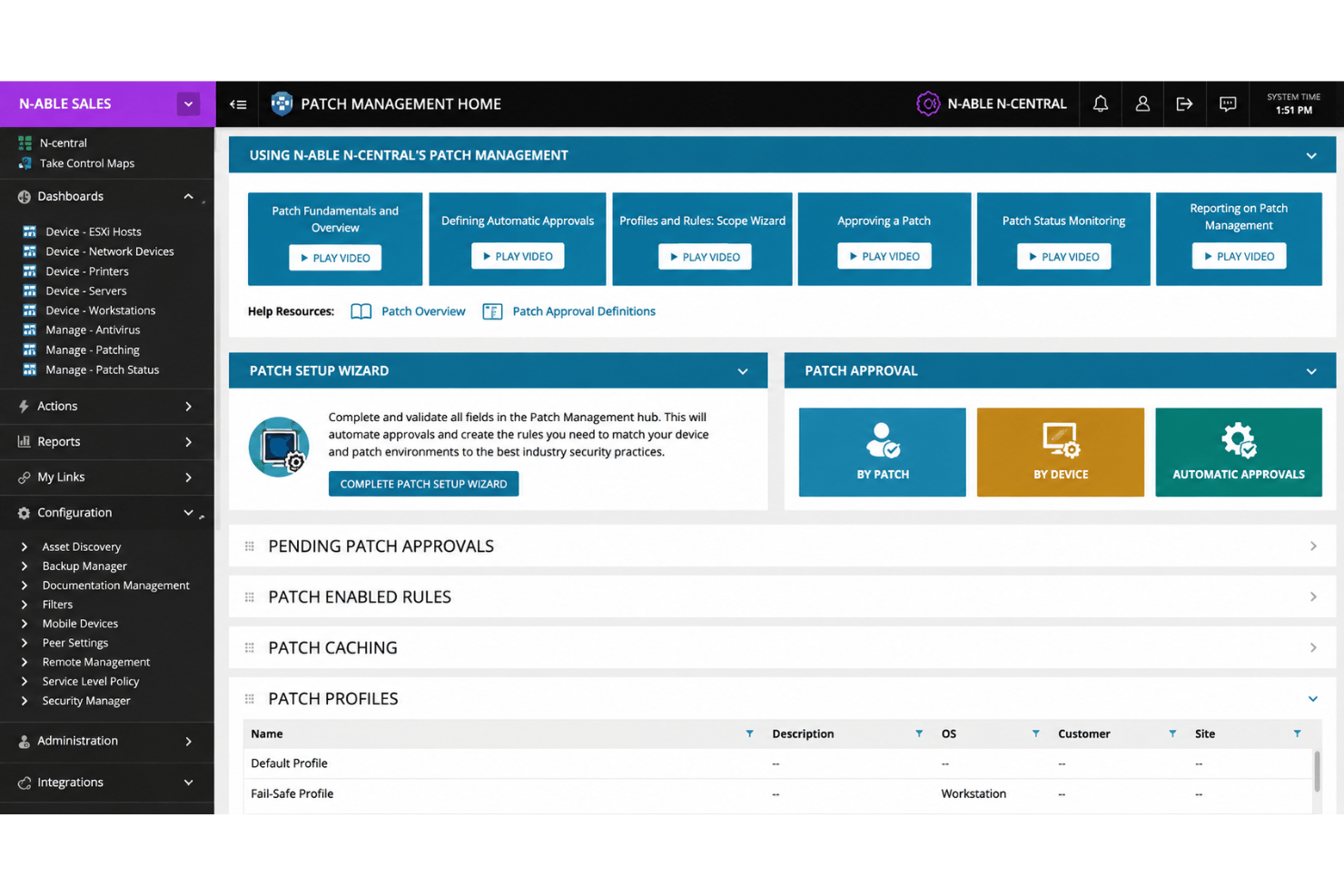Open Device - Printers dashboard
This screenshot has width=1344, height=896.
coord(86,271)
